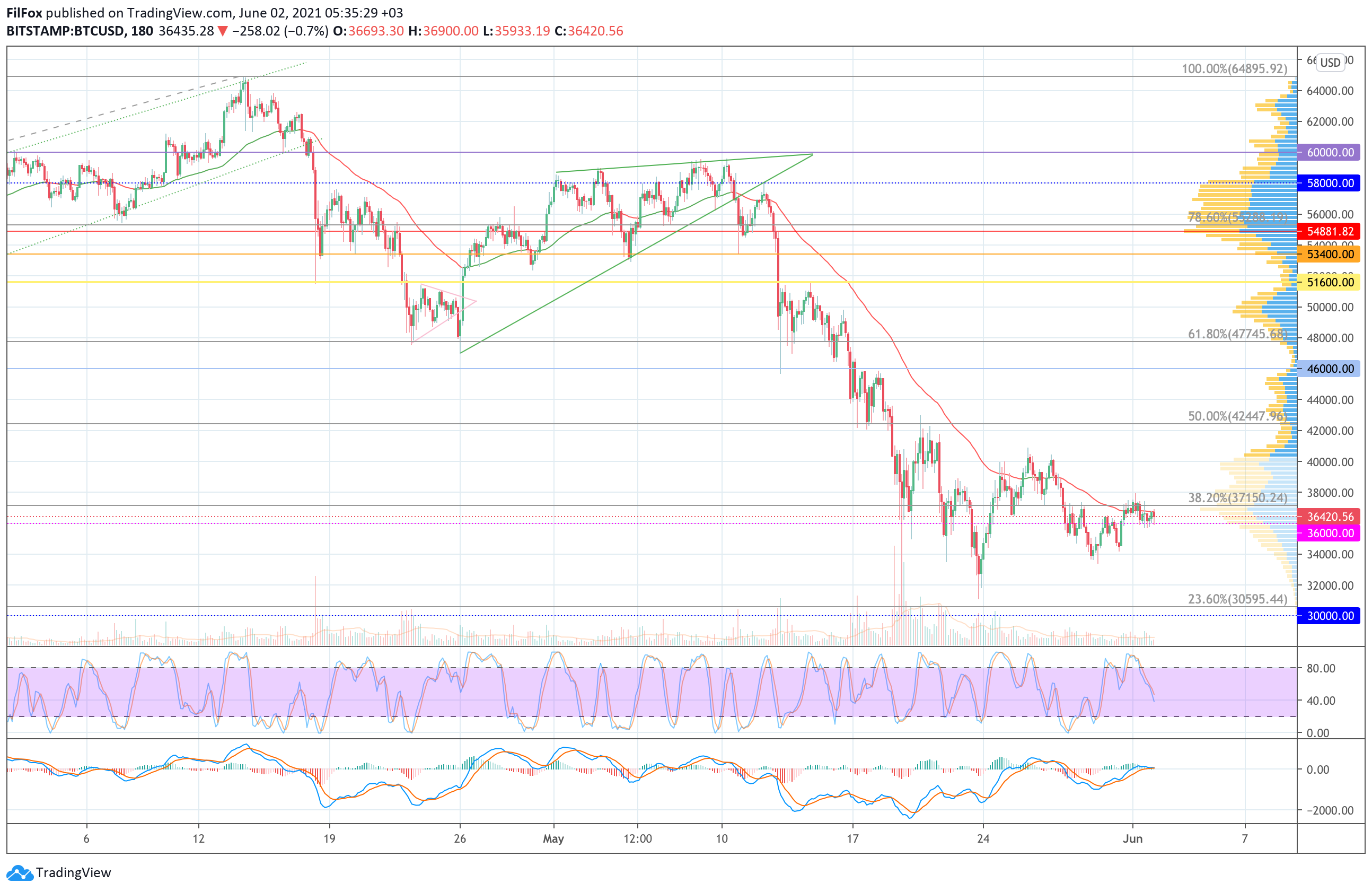This screenshot has height=892, width=1372.
Task: Click the TradingView cloud logo icon
Action: pos(20,873)
